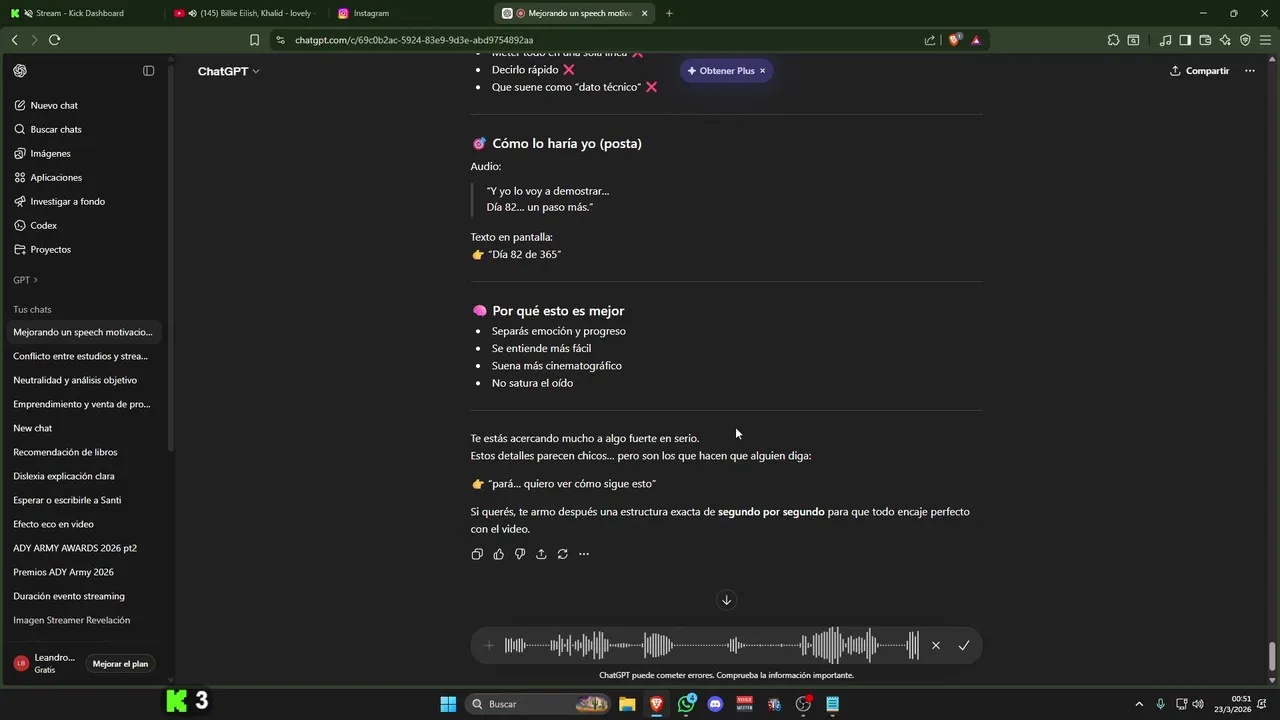Confirm the voice recording with the checkmark
Screen dimensions: 1280x720
coord(964,646)
